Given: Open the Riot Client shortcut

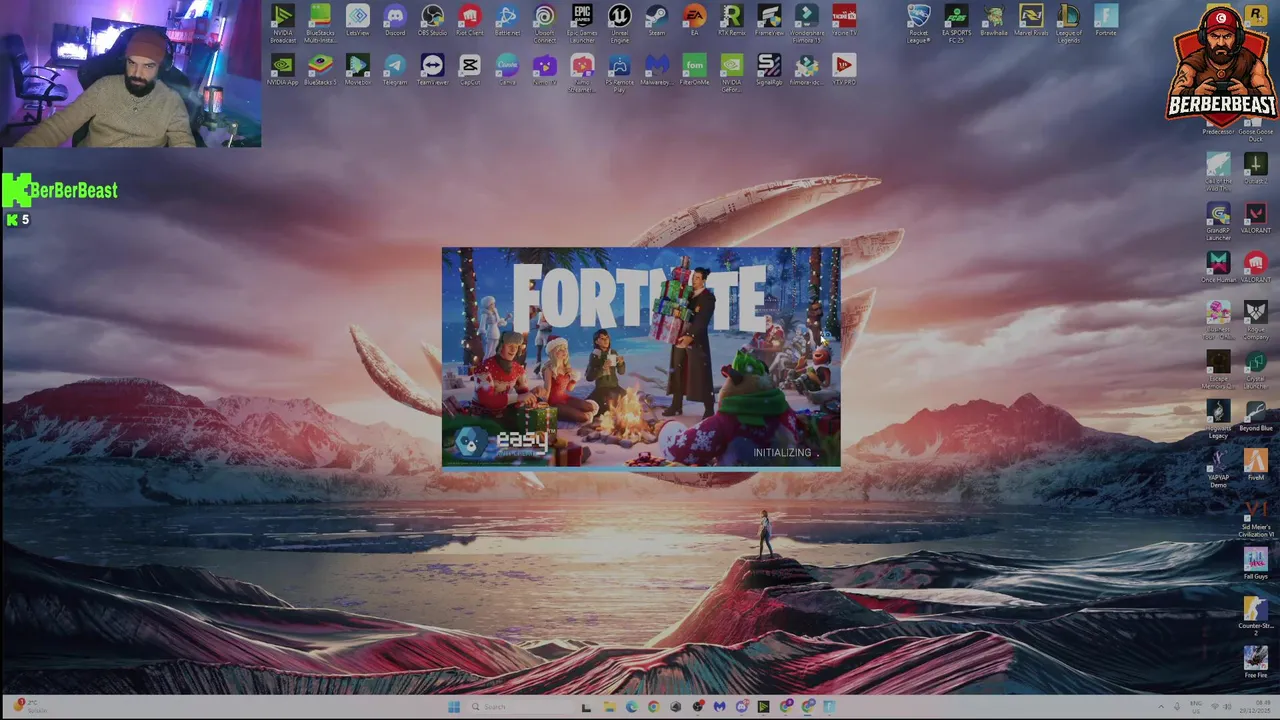Looking at the screenshot, I should tap(469, 21).
